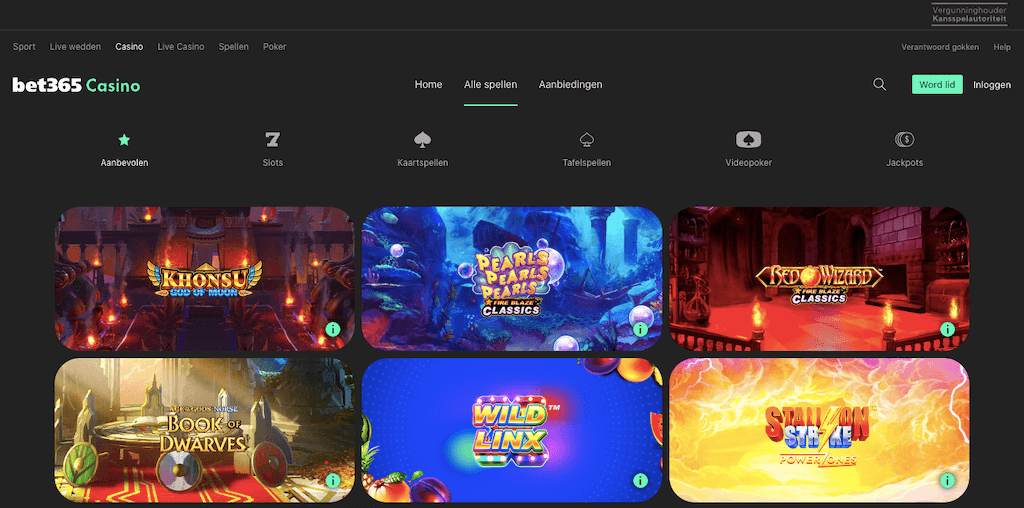Click the Kaartspellen category label

[423, 163]
